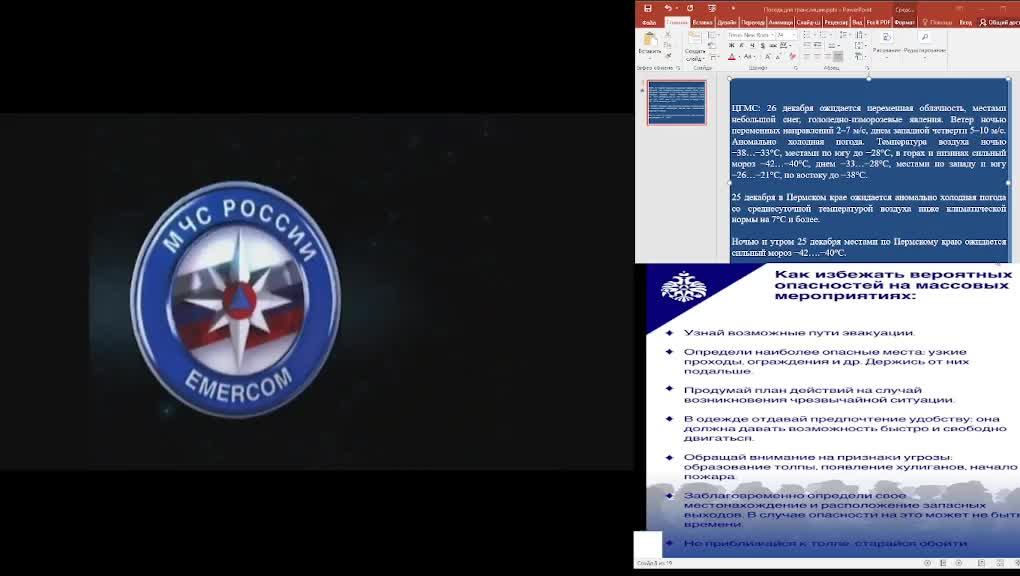The width and height of the screenshot is (1020, 576).
Task: Switch to the Вставка ribbon tab
Action: [x=703, y=22]
